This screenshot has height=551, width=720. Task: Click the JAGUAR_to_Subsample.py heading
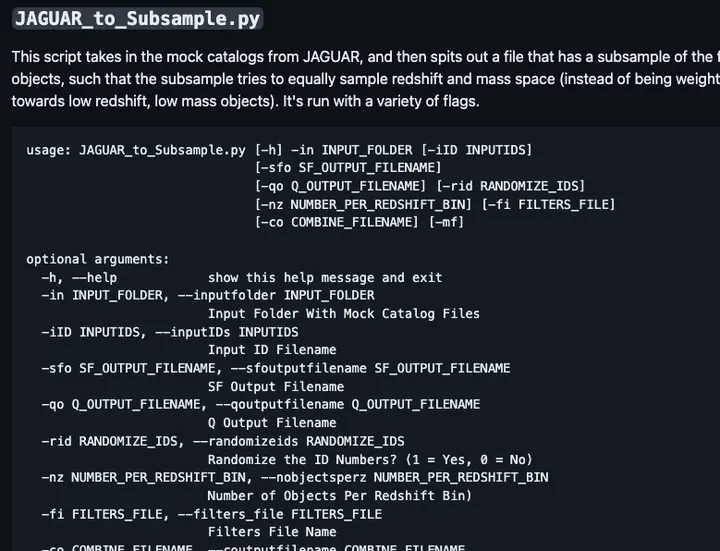(x=137, y=19)
